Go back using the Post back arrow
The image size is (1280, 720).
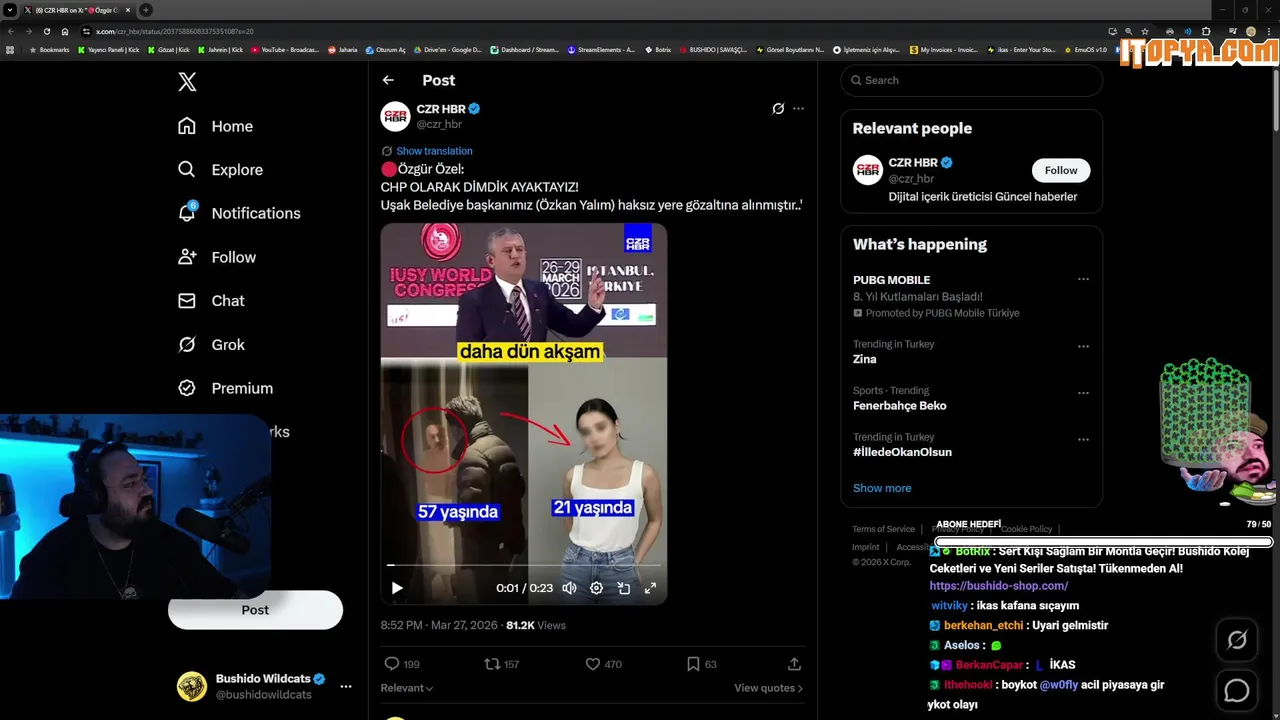point(388,80)
